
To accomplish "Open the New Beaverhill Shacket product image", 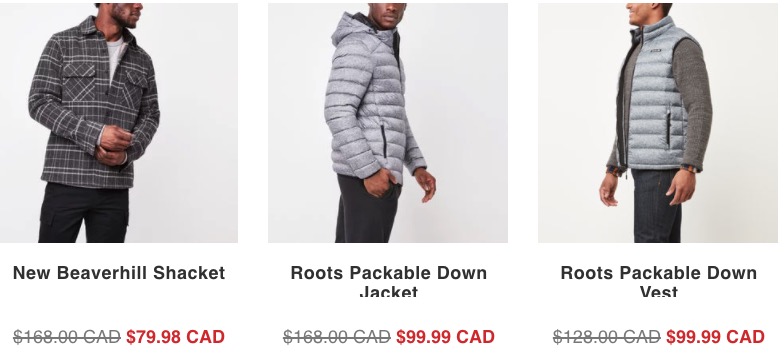I will pos(118,122).
